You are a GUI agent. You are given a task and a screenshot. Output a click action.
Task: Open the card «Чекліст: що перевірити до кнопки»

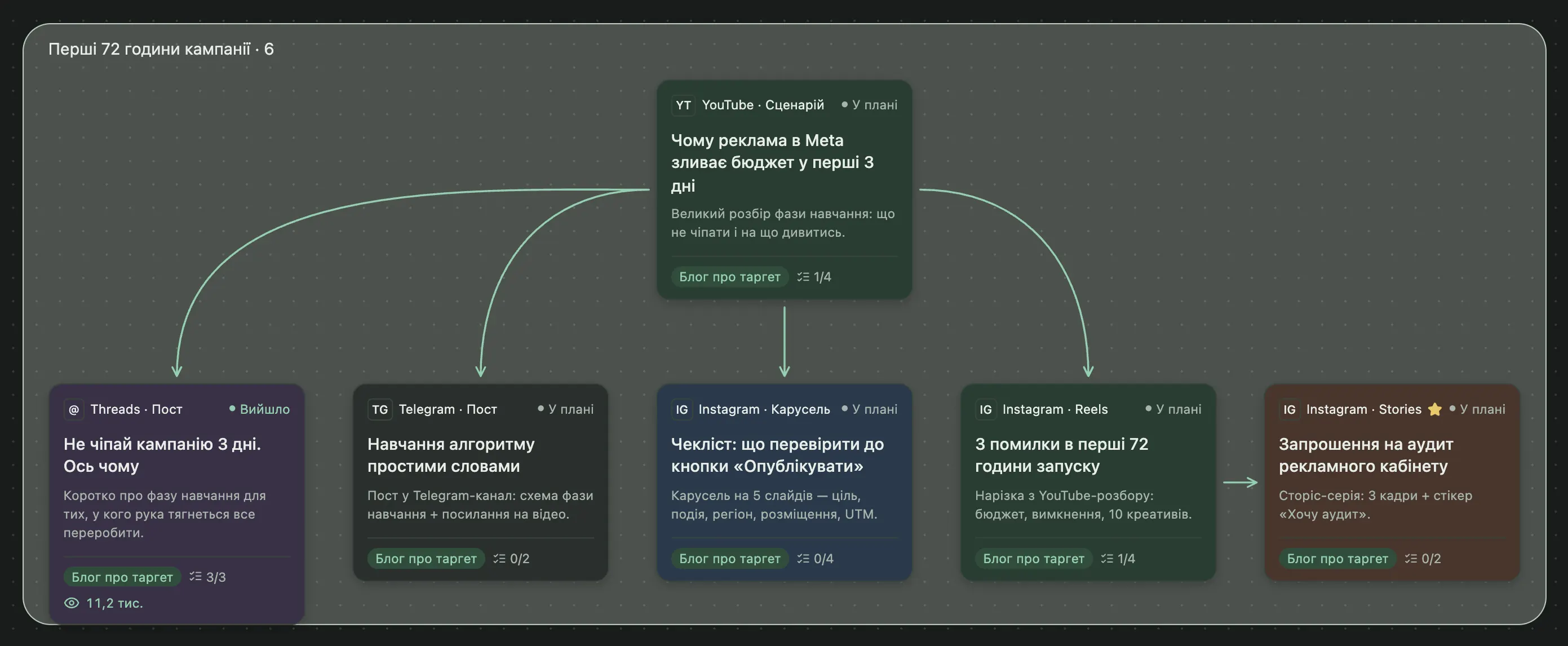click(x=784, y=482)
